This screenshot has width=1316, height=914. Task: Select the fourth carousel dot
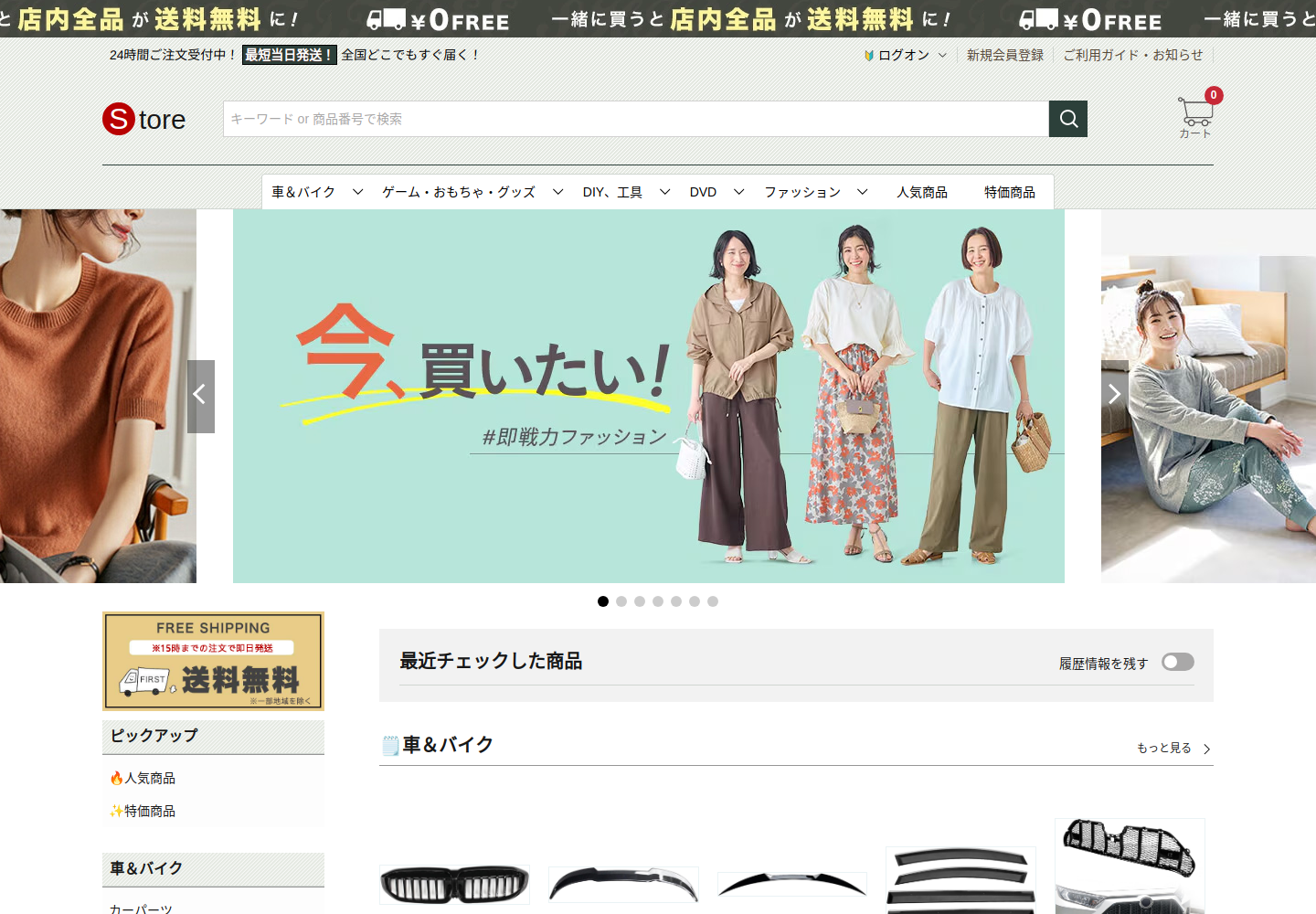pos(658,601)
